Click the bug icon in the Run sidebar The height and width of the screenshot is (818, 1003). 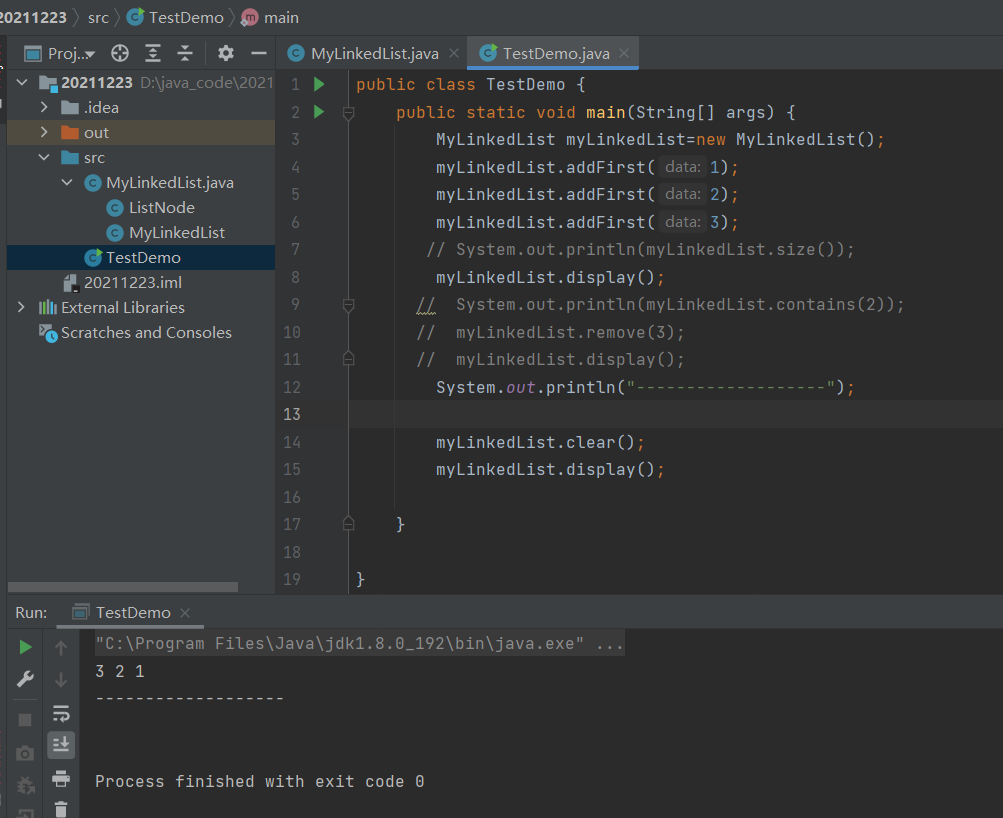25,785
